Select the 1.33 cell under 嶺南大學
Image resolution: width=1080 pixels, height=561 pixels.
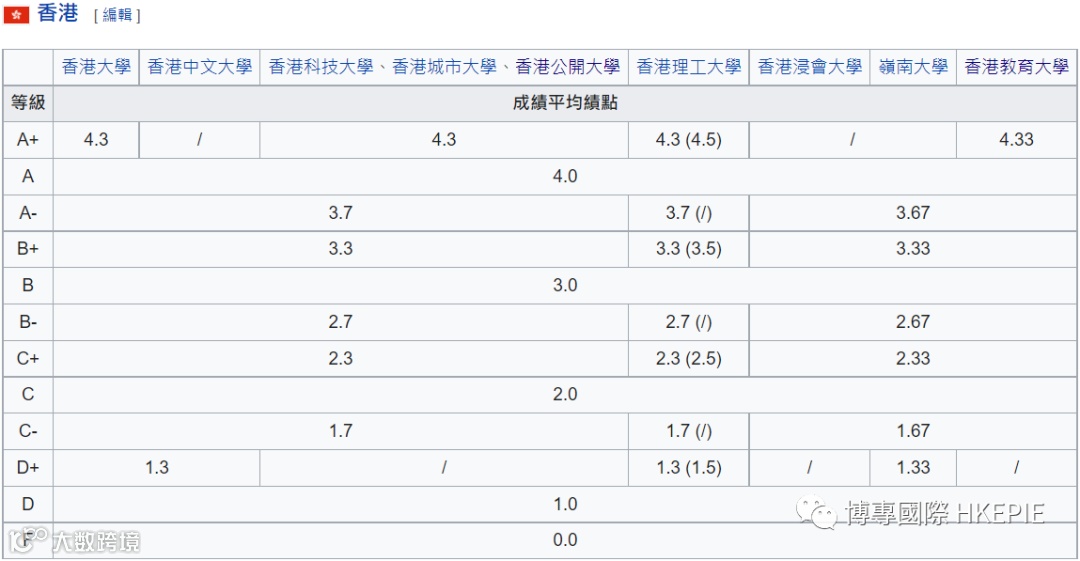point(913,467)
